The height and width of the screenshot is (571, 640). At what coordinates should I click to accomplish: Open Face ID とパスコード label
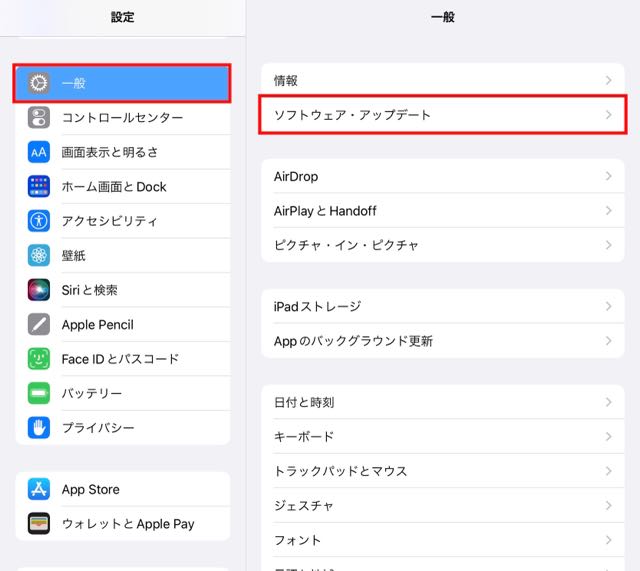[120, 359]
